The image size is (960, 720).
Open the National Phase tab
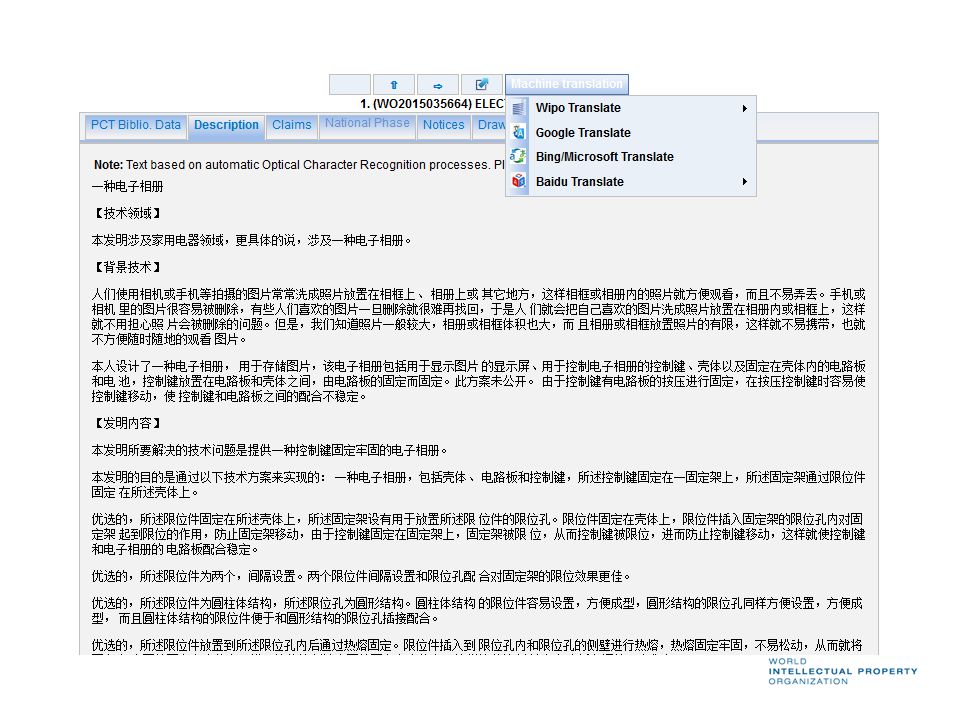pos(367,124)
